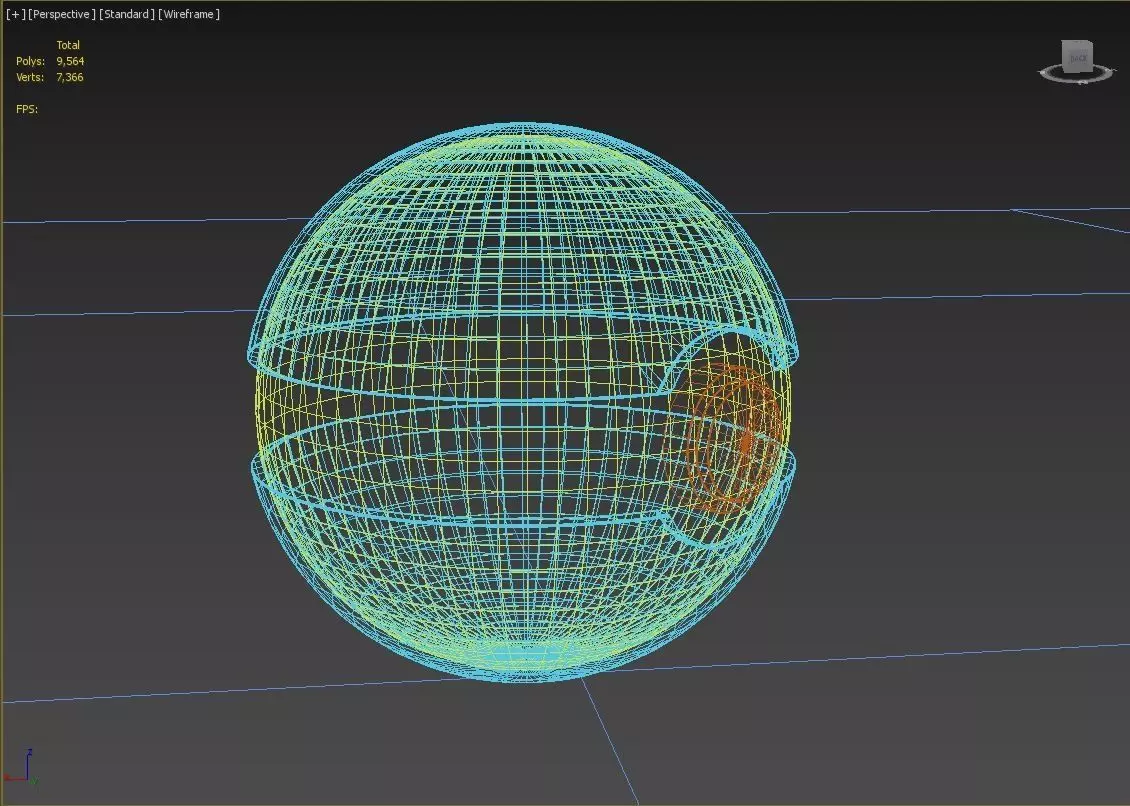The image size is (1130, 806).
Task: Open the Perspective point-of-view menu
Action: coord(62,14)
